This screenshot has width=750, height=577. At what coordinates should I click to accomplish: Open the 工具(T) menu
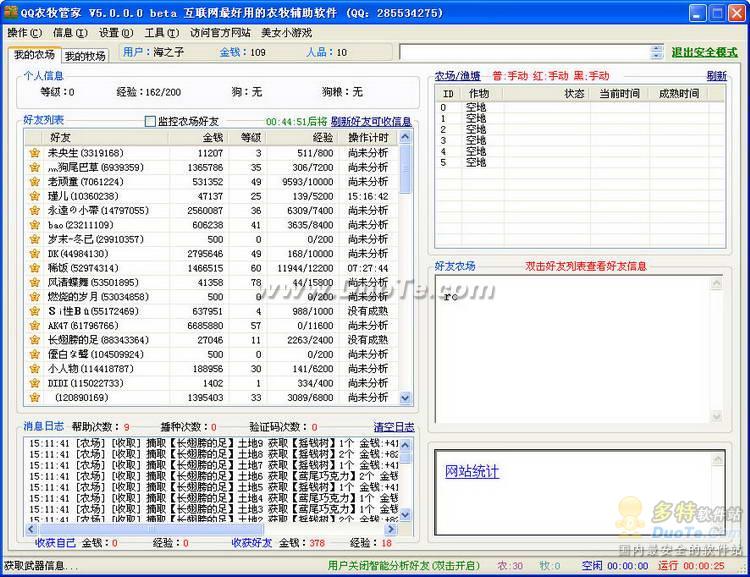[x=162, y=33]
